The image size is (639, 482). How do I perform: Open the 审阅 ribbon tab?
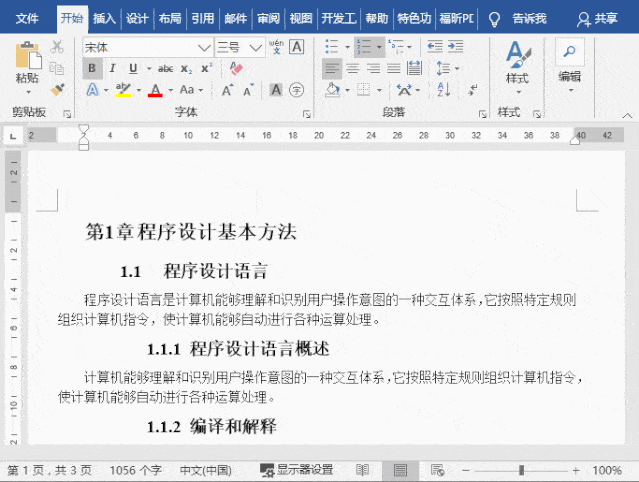point(268,18)
